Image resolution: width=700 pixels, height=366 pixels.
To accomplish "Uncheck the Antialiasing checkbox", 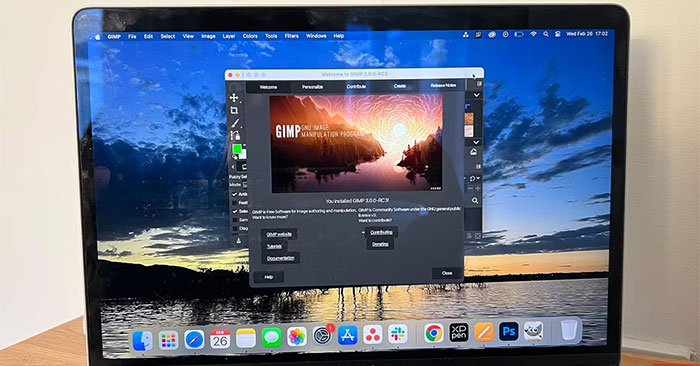I will 234,194.
